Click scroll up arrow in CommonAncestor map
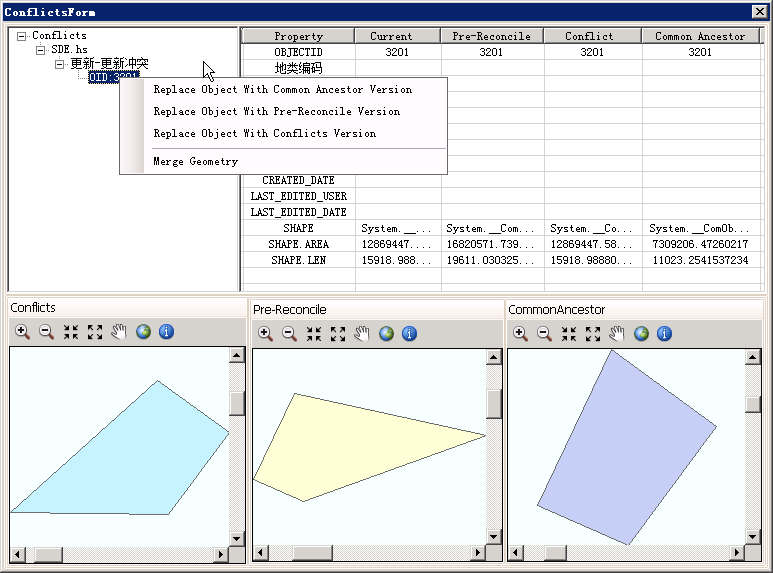Viewport: 773px width, 573px height. point(752,357)
